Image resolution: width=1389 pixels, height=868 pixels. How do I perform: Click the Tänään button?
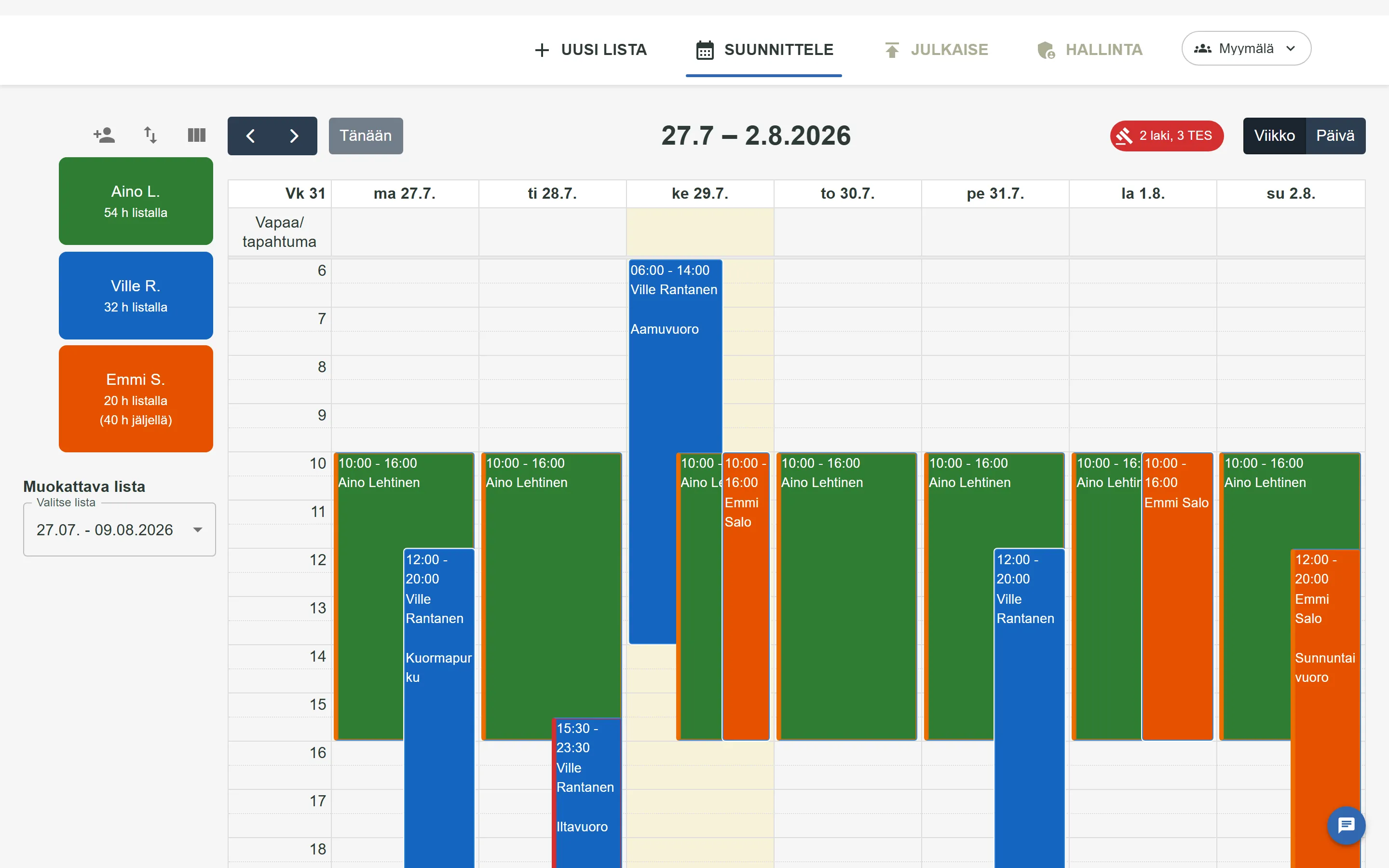(366, 136)
